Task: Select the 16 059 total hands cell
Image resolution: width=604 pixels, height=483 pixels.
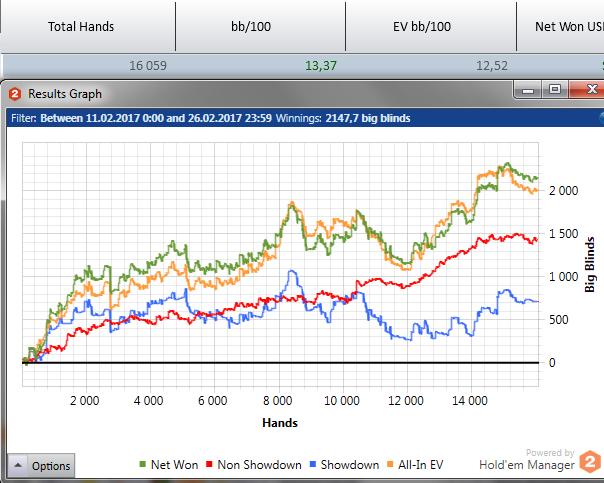Action: tap(148, 66)
